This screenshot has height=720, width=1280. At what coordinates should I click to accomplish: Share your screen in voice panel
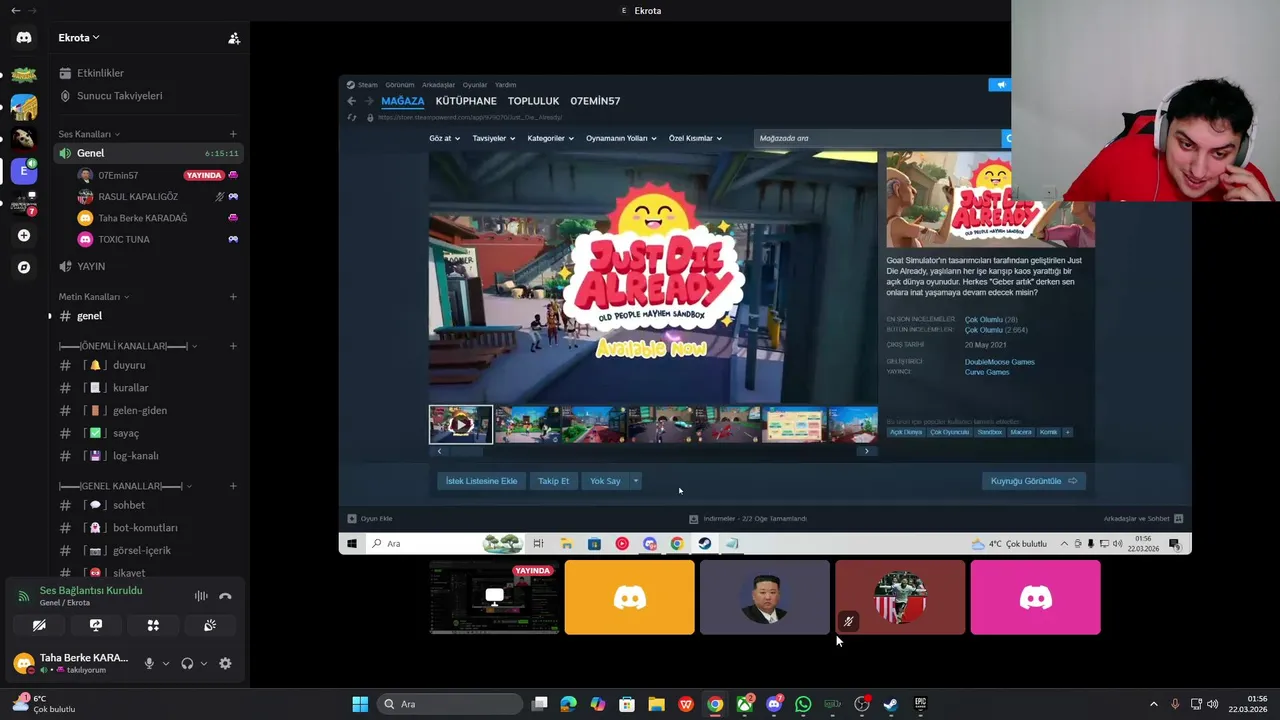point(96,625)
